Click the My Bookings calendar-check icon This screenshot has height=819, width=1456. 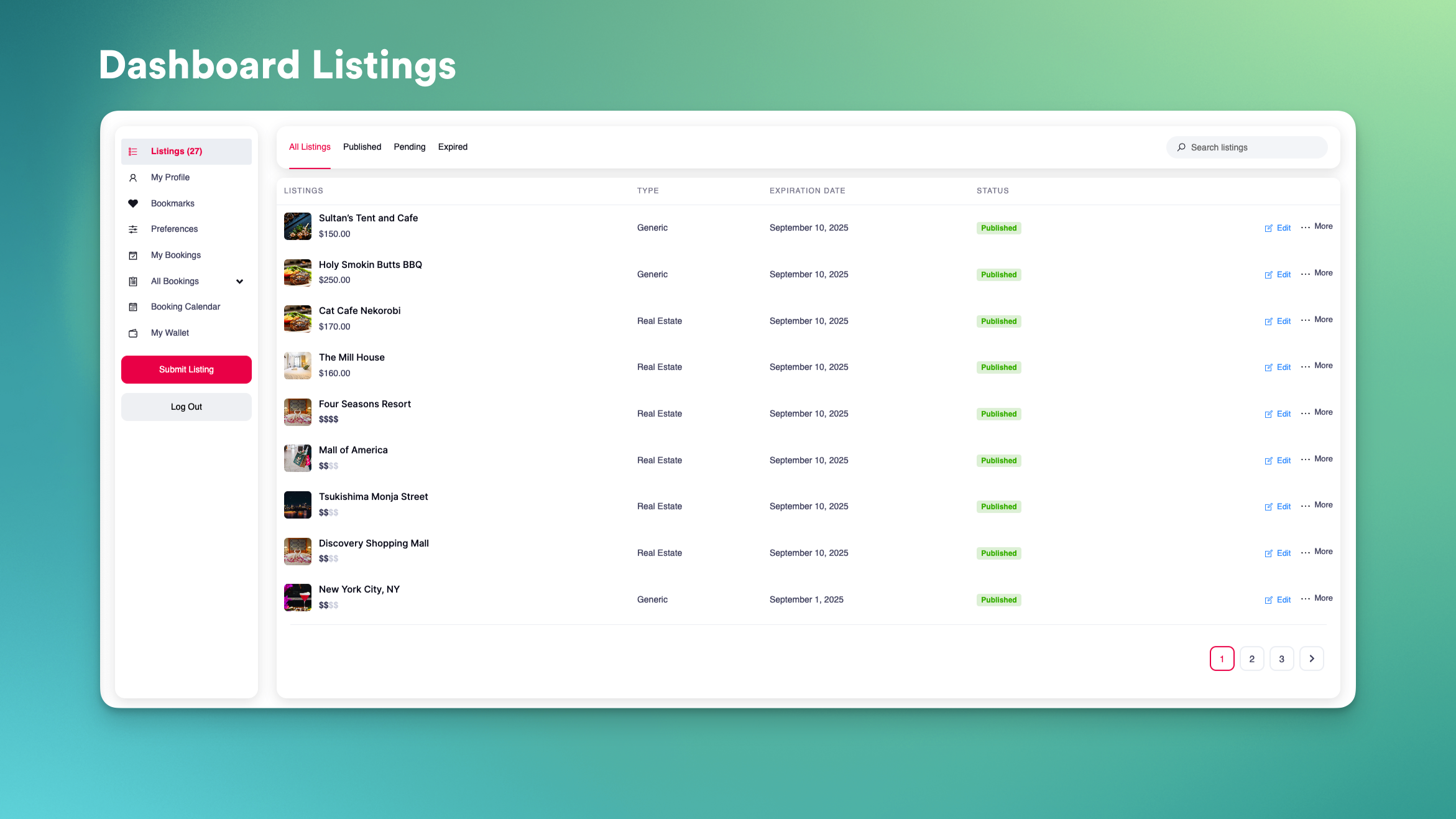pyautogui.click(x=133, y=256)
